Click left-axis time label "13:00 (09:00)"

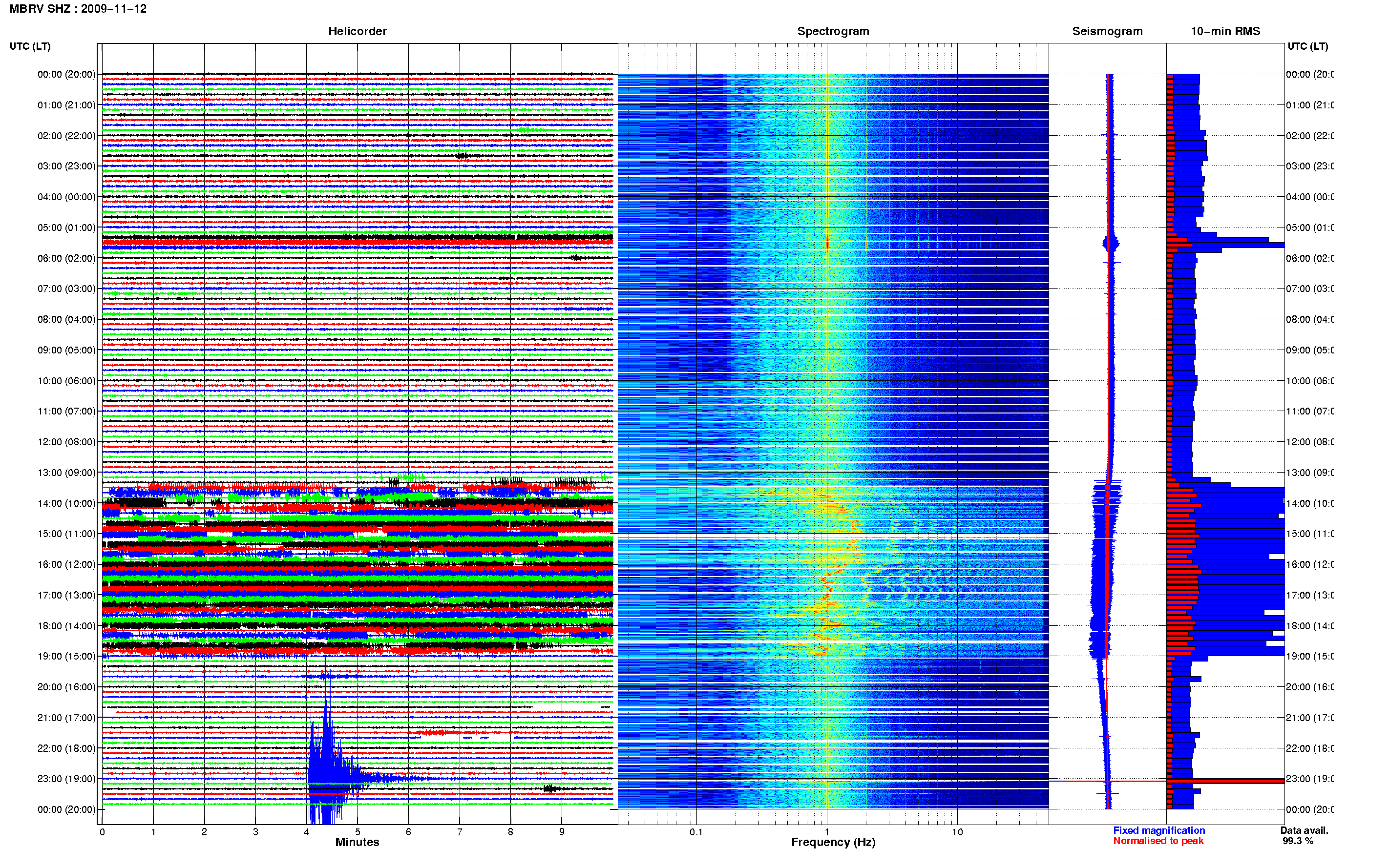pos(66,473)
